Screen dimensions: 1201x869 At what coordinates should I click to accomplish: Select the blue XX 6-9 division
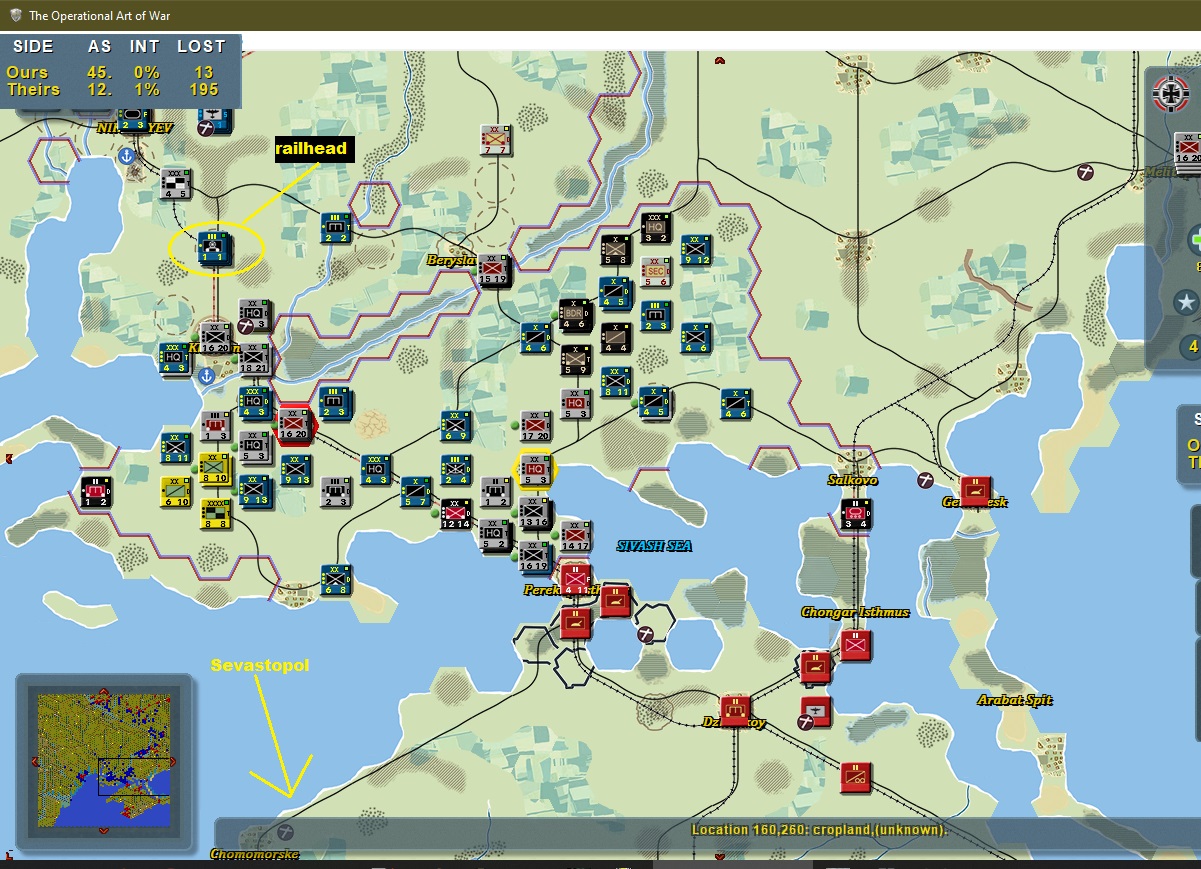pyautogui.click(x=456, y=426)
